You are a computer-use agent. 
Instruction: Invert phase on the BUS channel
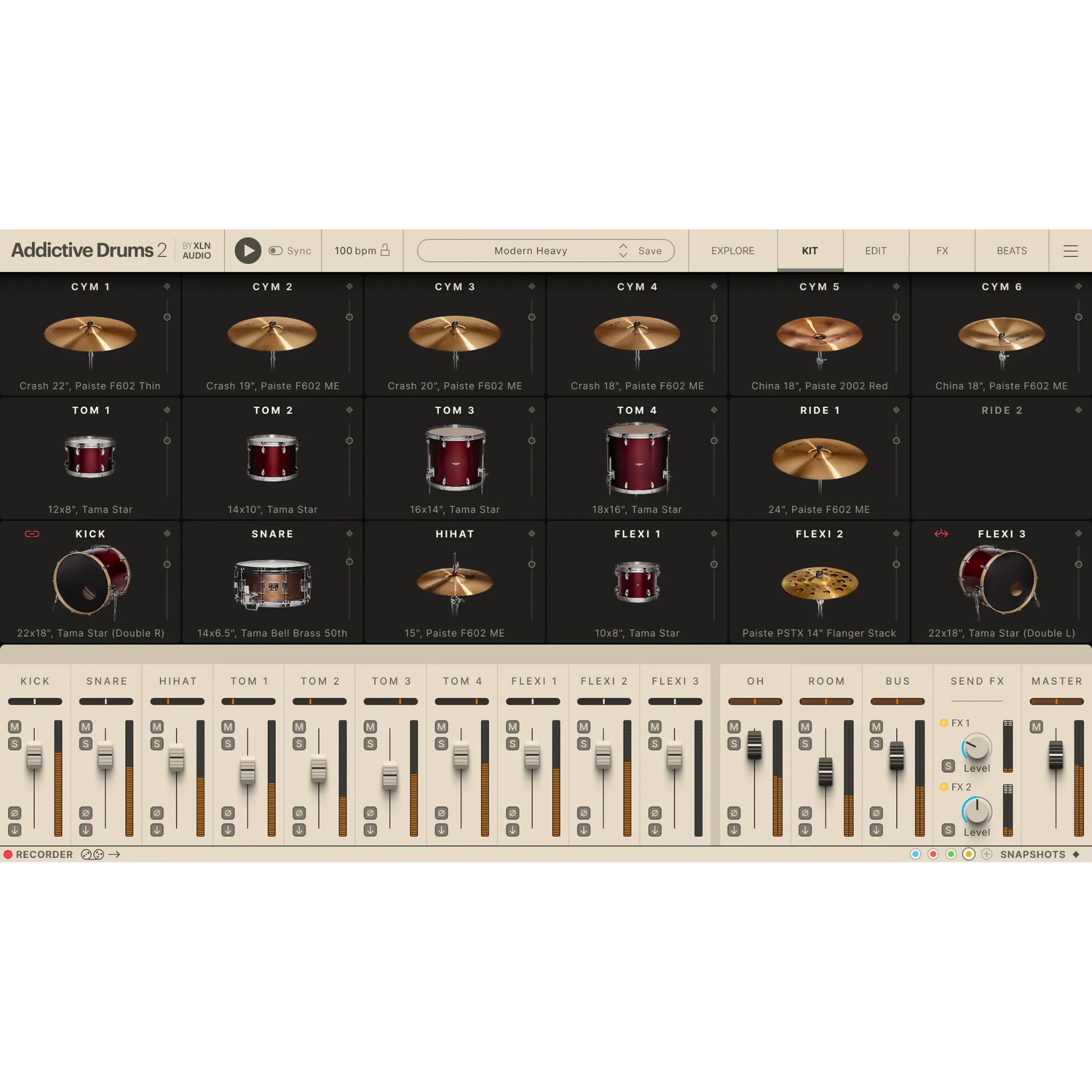tap(876, 813)
